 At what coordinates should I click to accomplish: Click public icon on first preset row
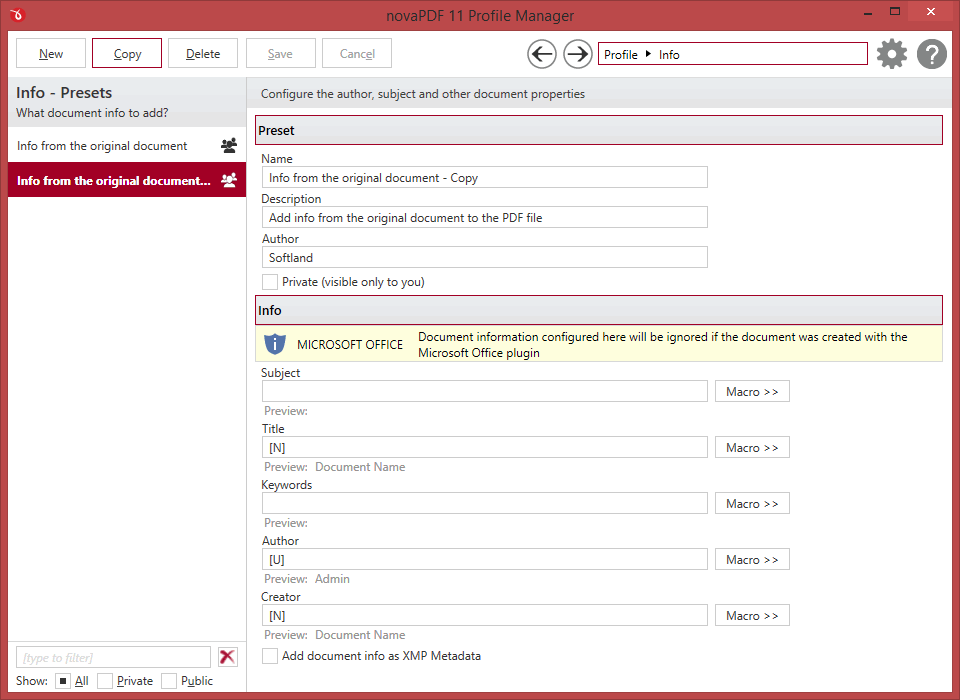[229, 146]
